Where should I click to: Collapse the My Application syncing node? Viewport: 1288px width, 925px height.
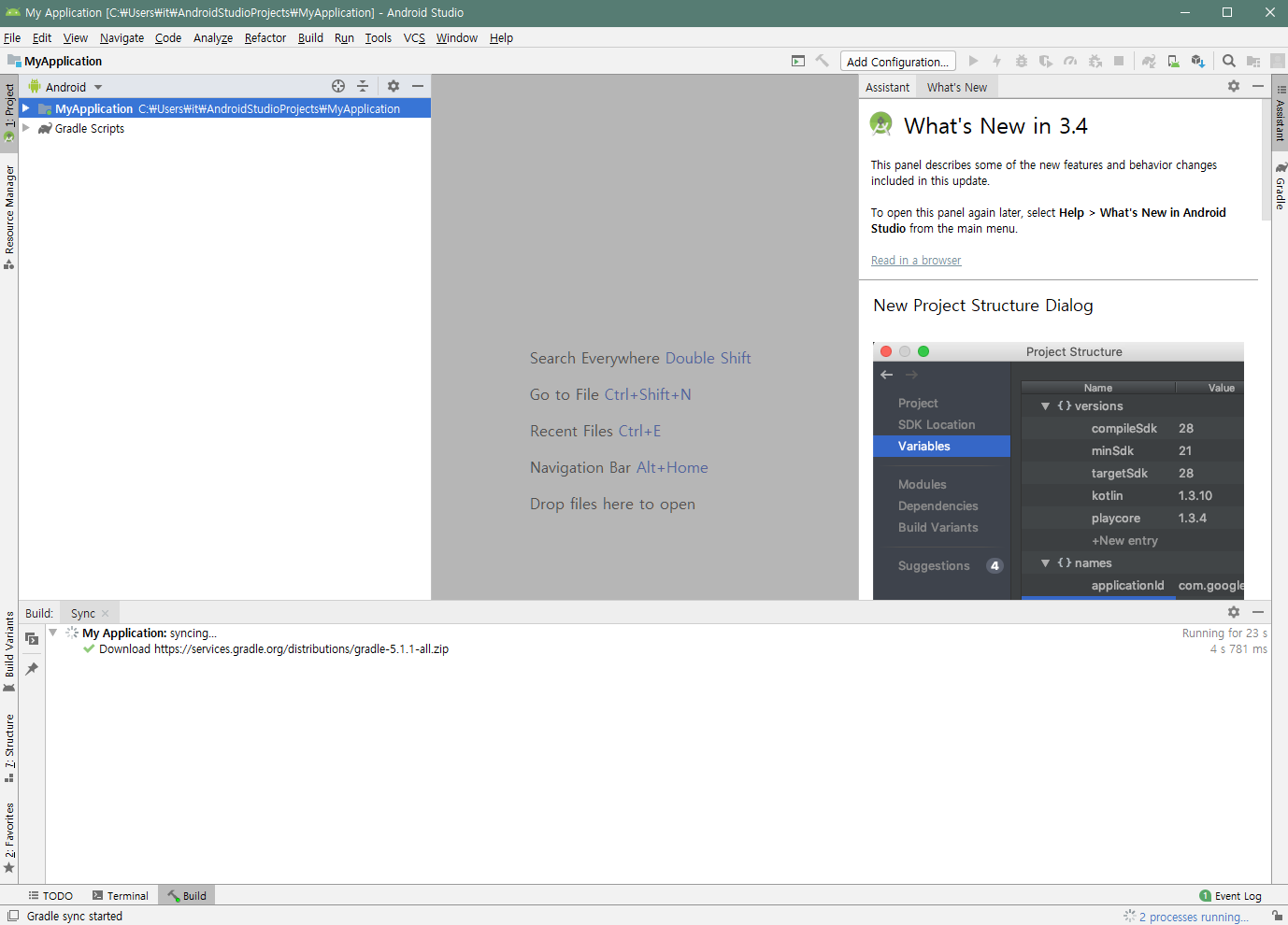tap(53, 633)
